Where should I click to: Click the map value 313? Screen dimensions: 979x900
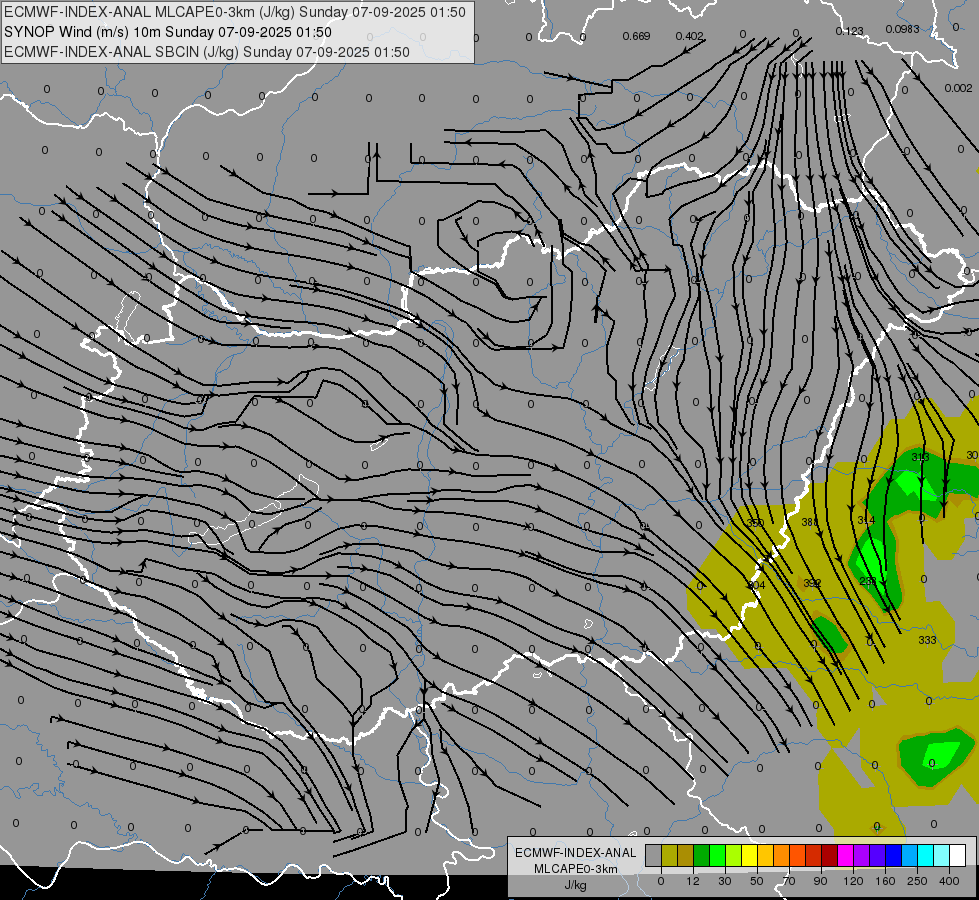point(920,457)
